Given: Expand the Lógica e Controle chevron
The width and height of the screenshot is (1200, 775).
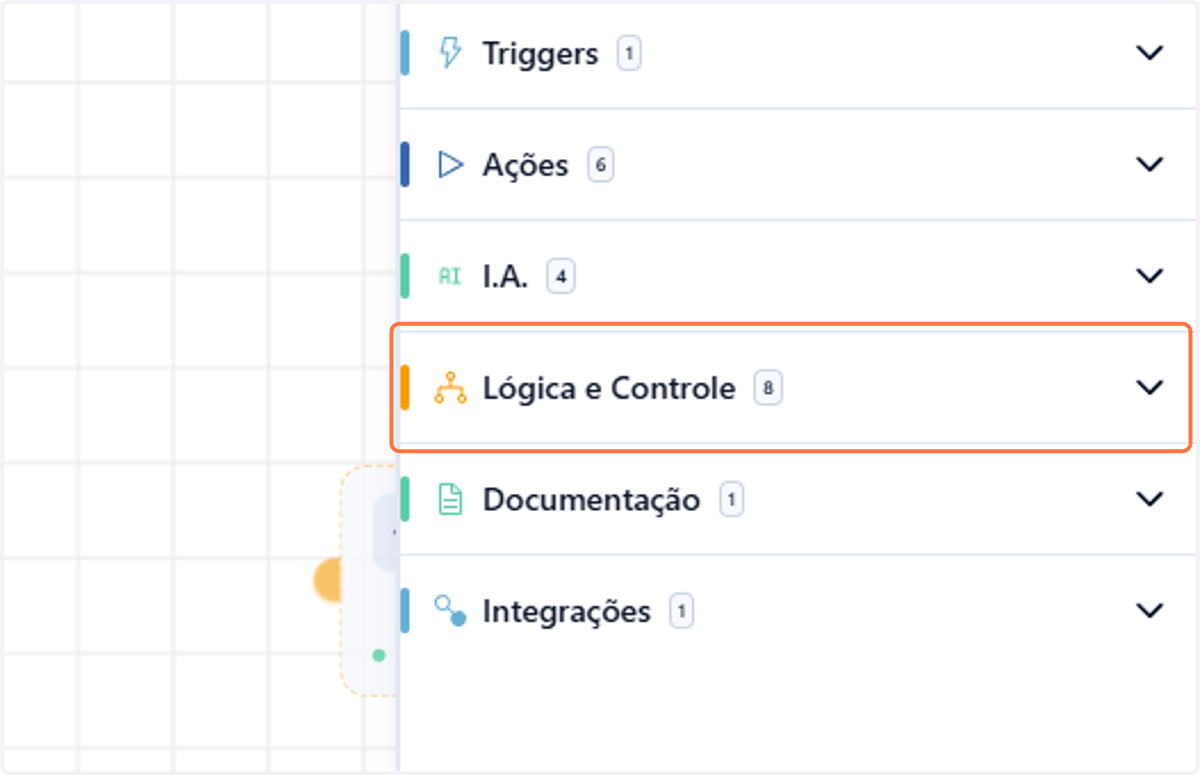Looking at the screenshot, I should point(1151,387).
